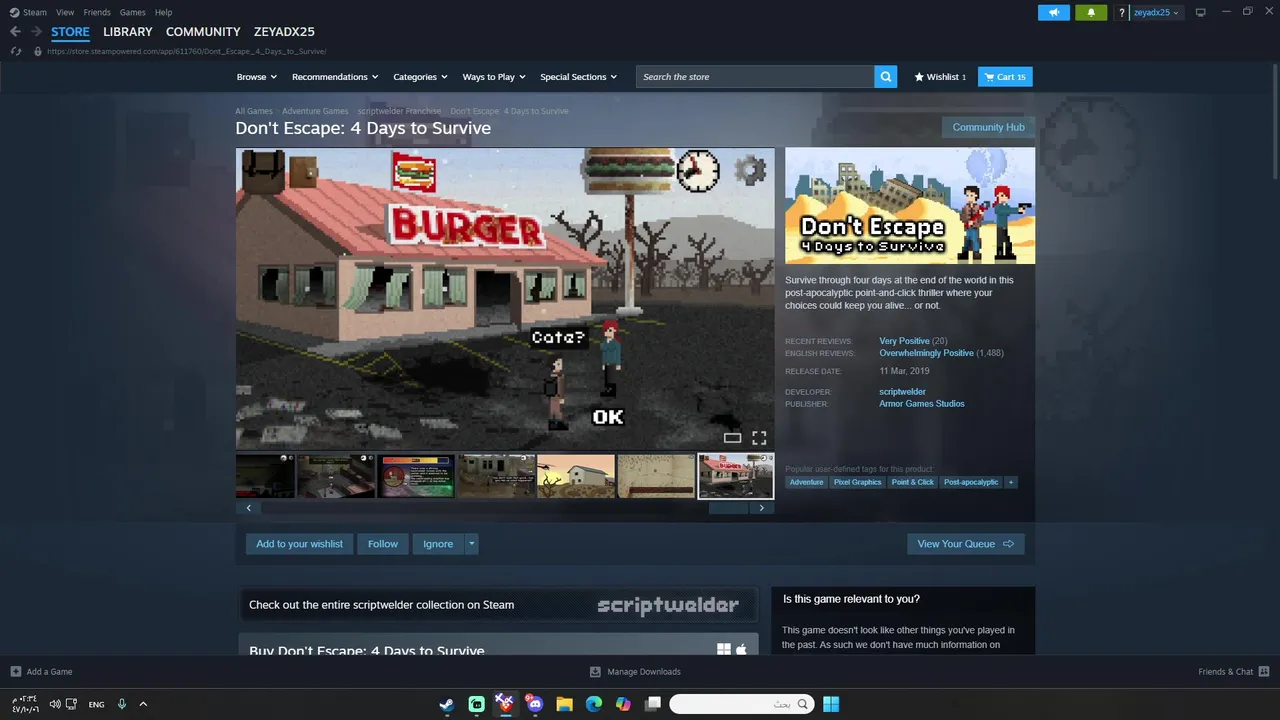Open the Help menu
This screenshot has width=1280, height=720.
(x=164, y=12)
